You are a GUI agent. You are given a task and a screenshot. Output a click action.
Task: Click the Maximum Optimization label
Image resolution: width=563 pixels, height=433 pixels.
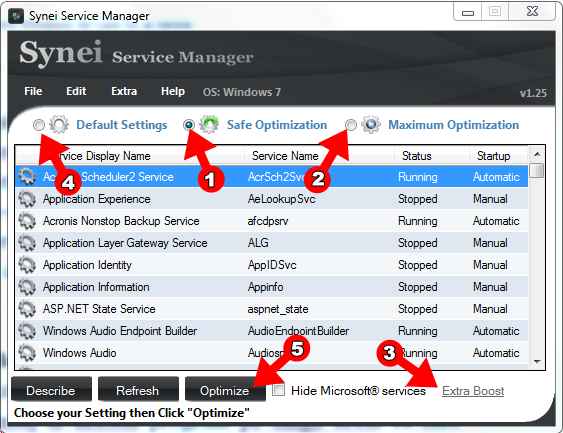453,125
